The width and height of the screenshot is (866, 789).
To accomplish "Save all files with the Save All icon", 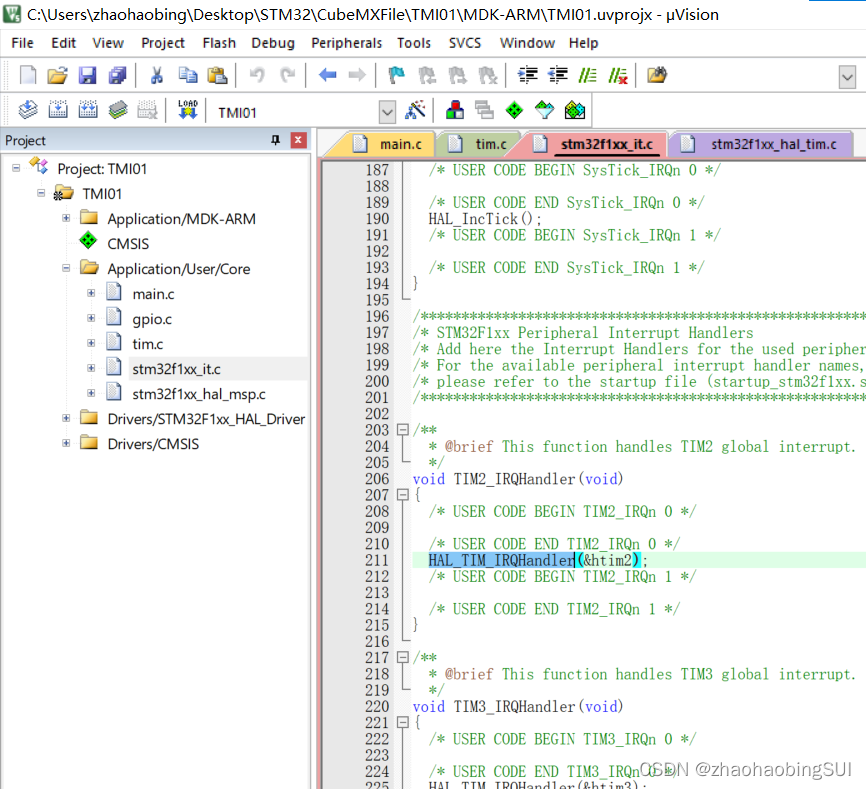I will (117, 75).
